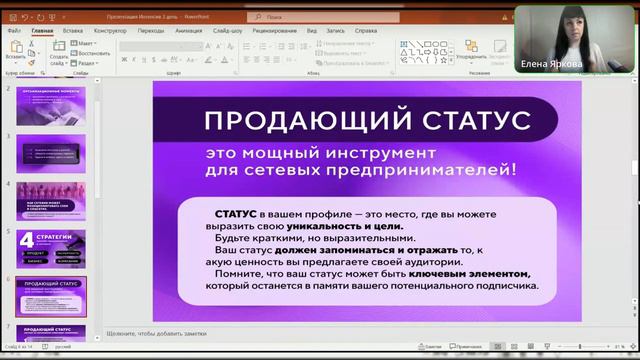This screenshot has height=360, width=640.
Task: Click the Copy icon in clipboard group
Action: pos(31,53)
